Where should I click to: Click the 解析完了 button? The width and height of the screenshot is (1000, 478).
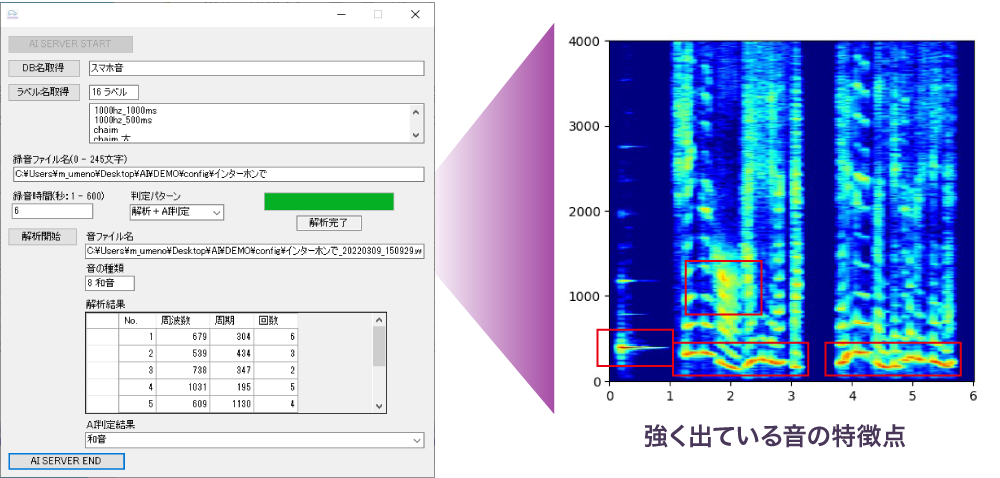click(x=329, y=223)
